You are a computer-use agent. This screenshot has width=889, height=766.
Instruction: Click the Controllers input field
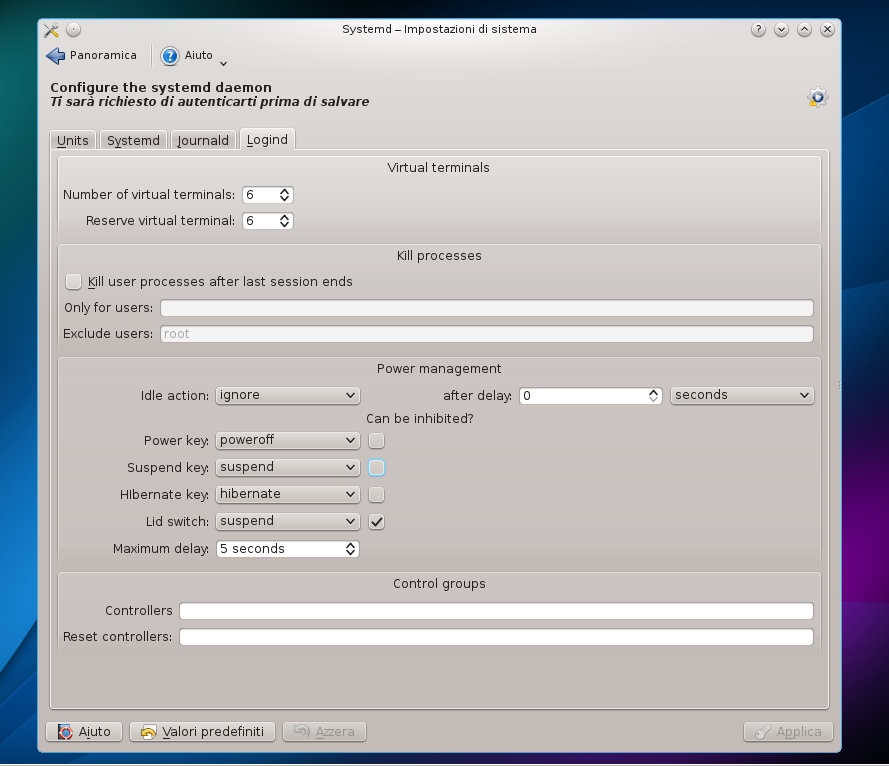pyautogui.click(x=496, y=611)
